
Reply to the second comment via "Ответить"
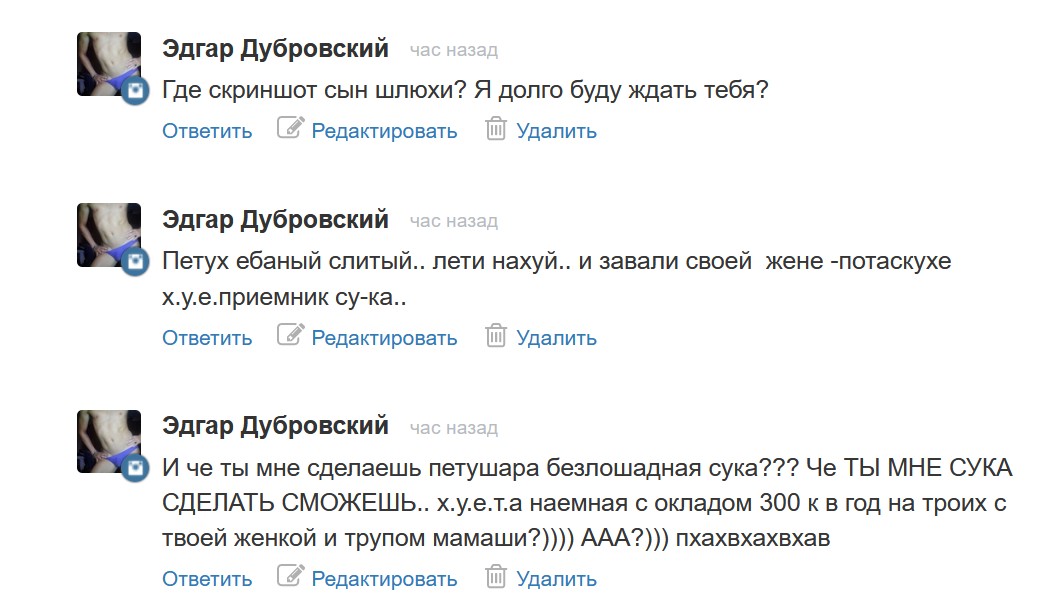pos(207,338)
